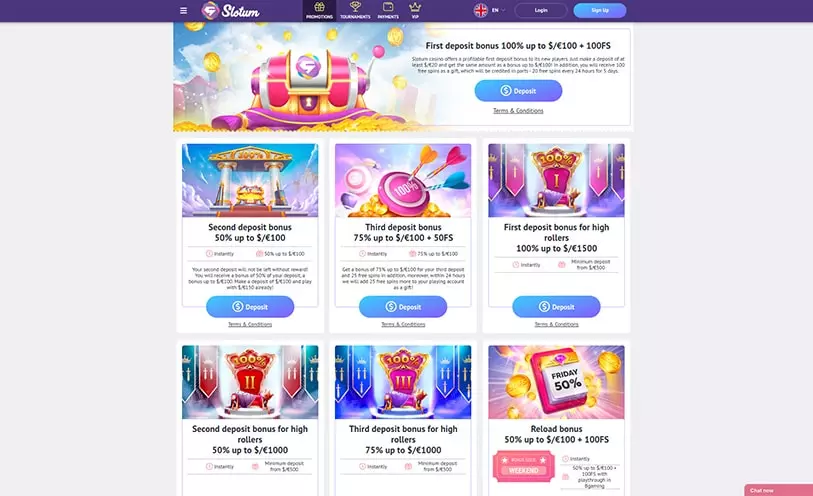Select the darts target Third deposit image
This screenshot has width=813, height=496.
pyautogui.click(x=403, y=180)
